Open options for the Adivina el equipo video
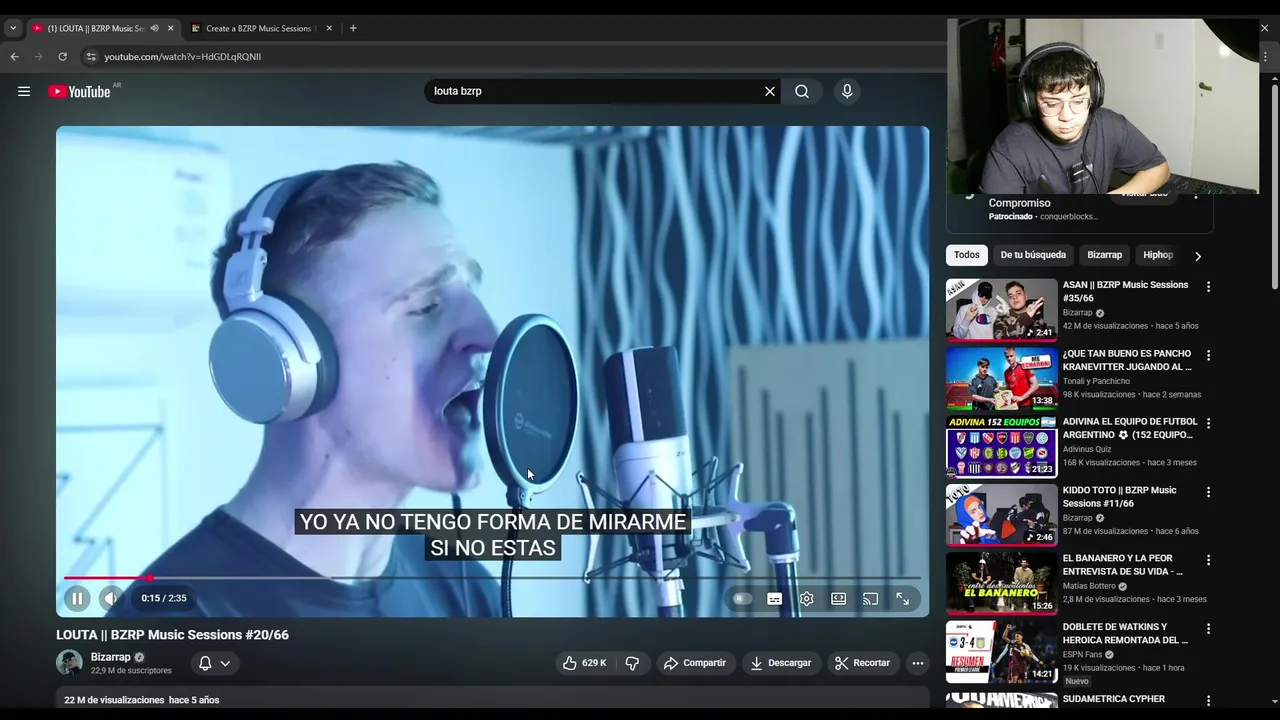This screenshot has height=720, width=1280. [1208, 424]
